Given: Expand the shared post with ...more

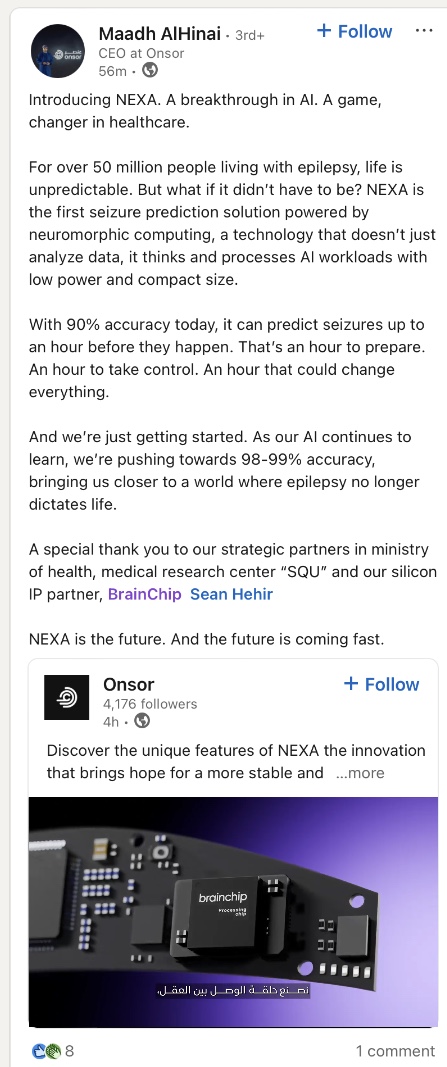Looking at the screenshot, I should tap(360, 773).
